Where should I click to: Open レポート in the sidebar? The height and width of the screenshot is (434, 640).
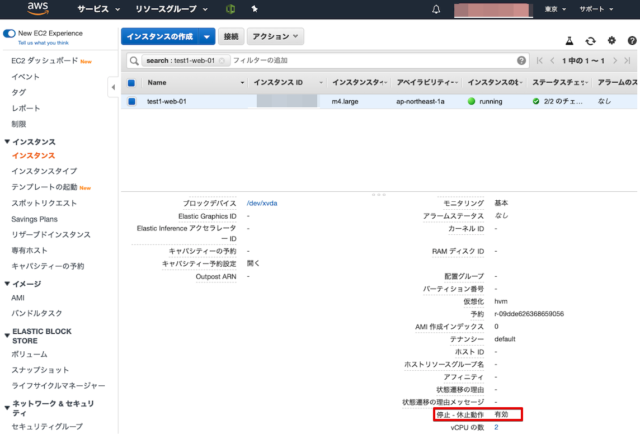point(26,108)
